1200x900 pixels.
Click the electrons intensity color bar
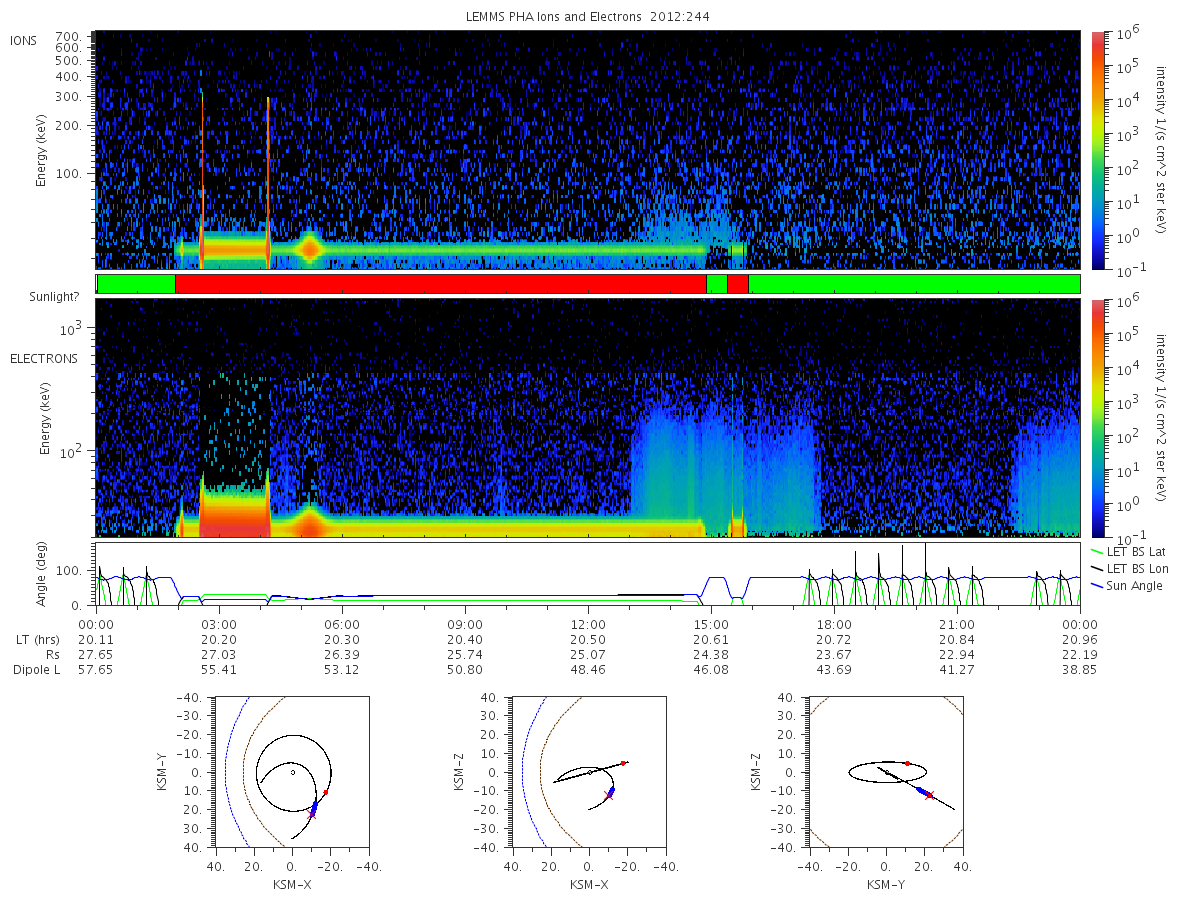pos(1097,418)
